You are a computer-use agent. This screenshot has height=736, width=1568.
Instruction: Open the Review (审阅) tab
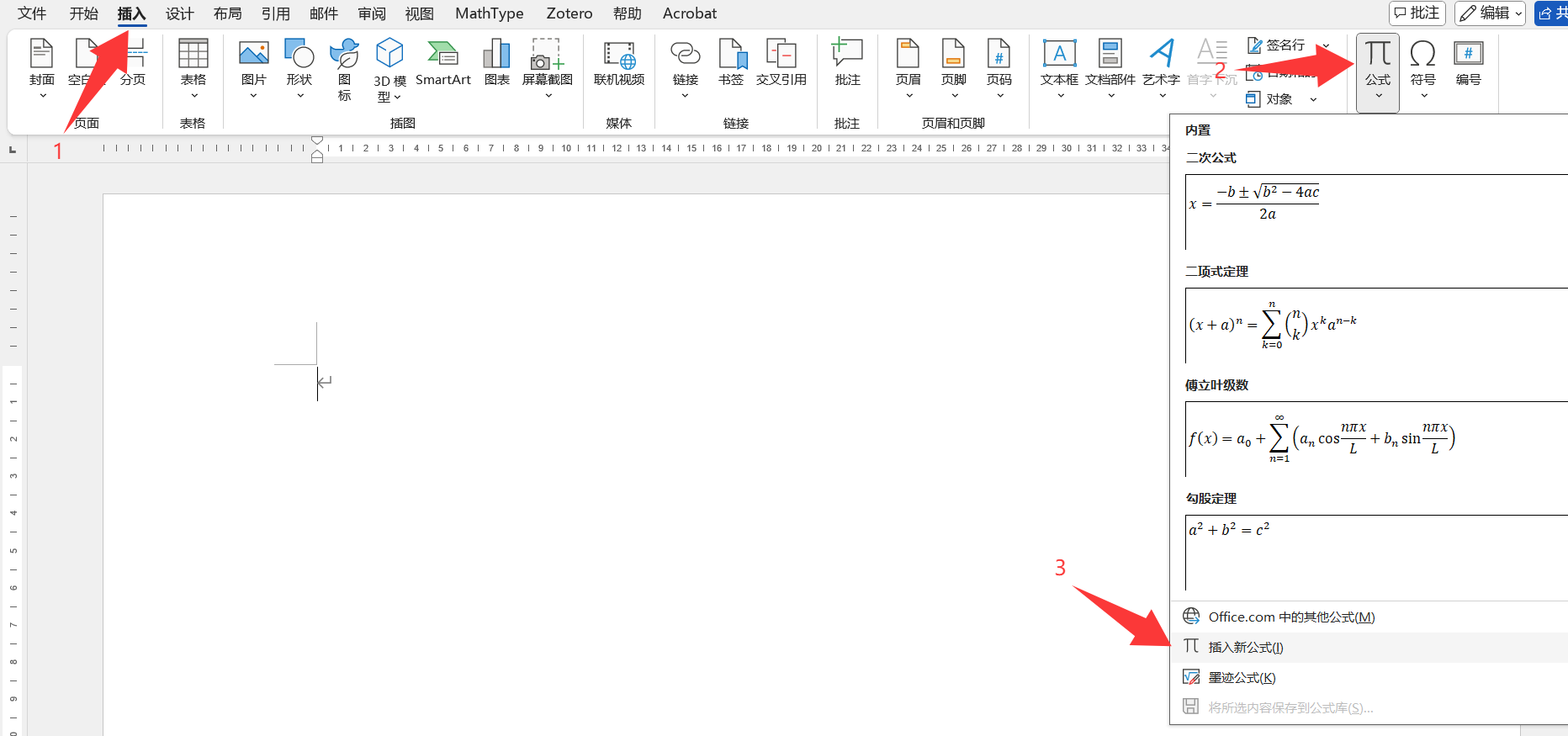[371, 13]
